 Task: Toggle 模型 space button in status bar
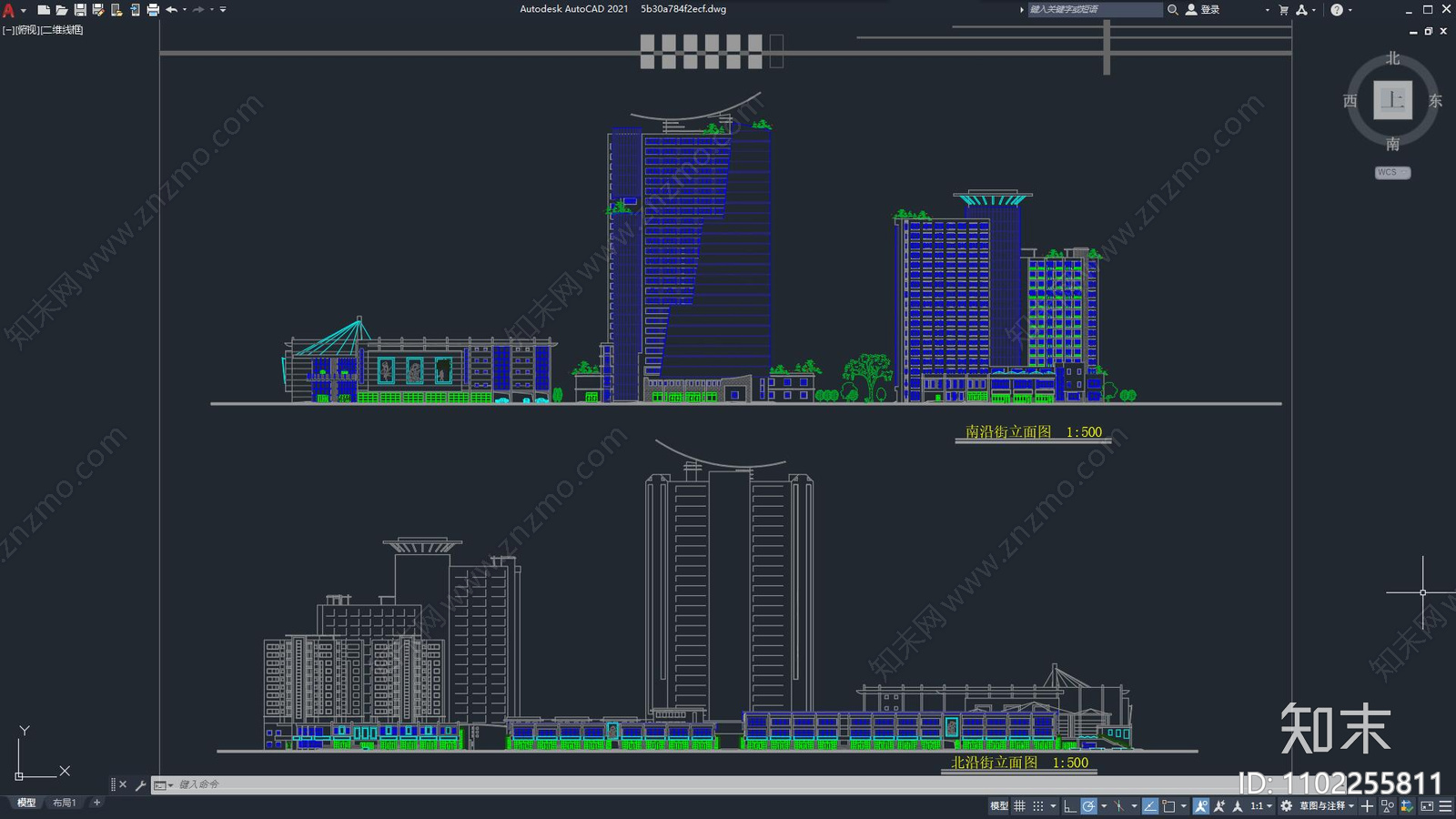click(999, 806)
